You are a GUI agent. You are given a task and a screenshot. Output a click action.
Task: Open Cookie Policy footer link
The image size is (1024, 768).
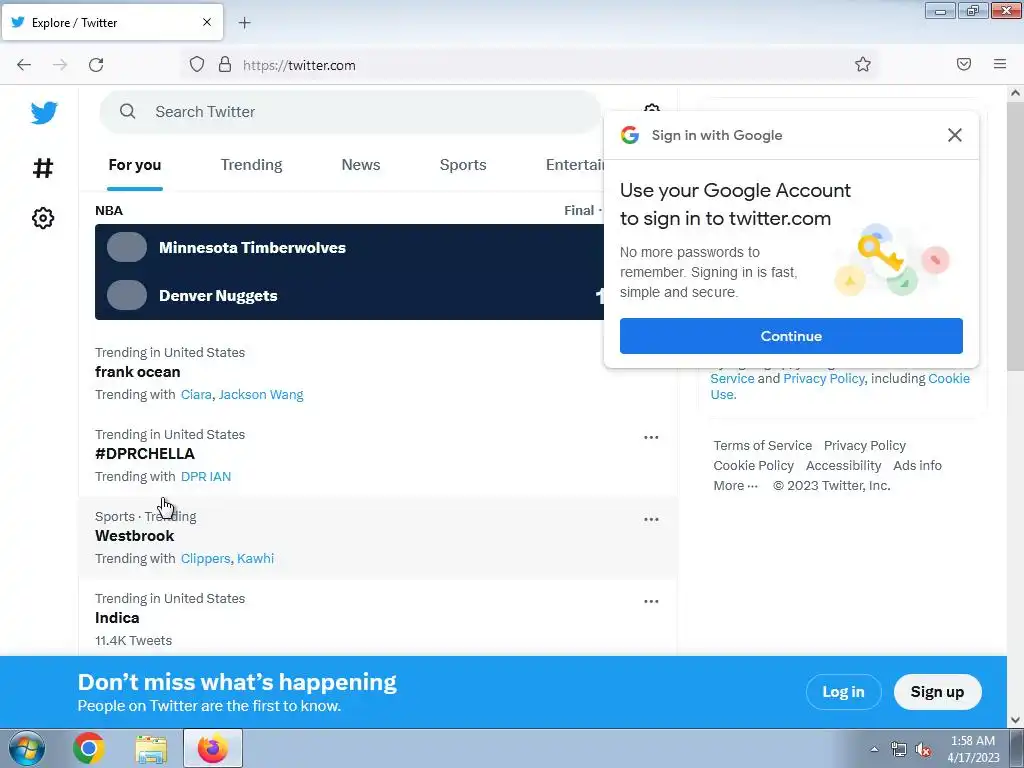point(753,466)
